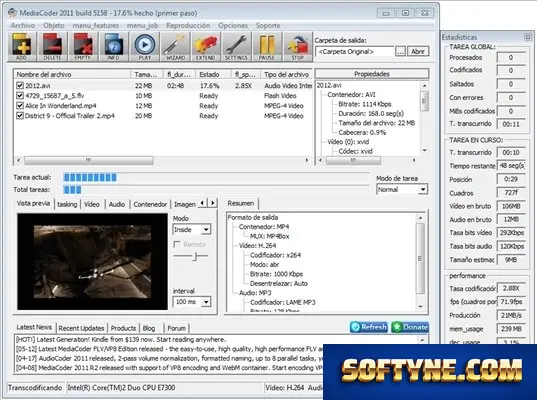
Task: Click the DELETE toolbar icon
Action: (52, 47)
